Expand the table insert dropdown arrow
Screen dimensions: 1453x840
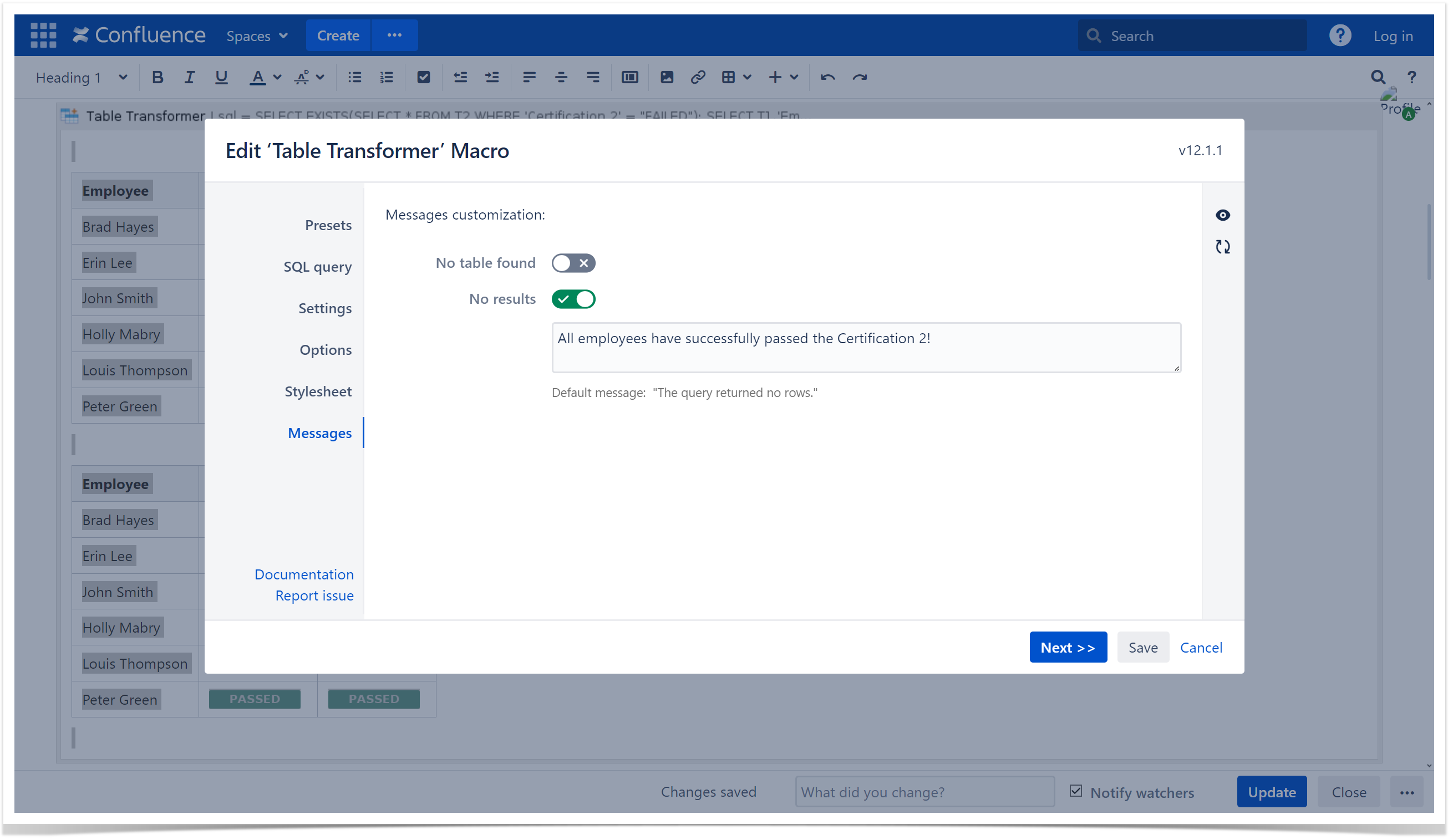[x=747, y=77]
